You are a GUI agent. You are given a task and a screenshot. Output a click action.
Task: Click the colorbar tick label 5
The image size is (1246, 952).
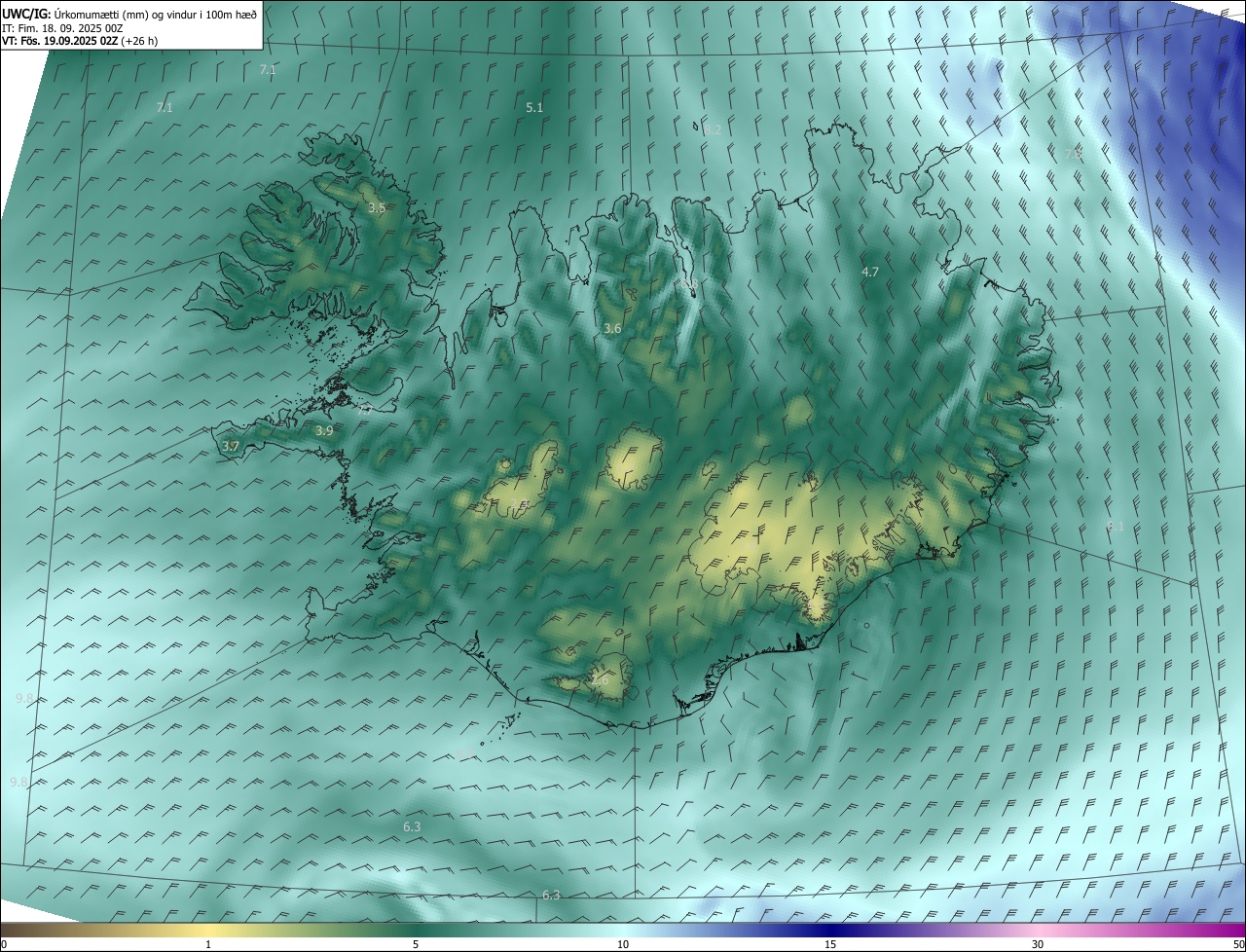pos(416,944)
